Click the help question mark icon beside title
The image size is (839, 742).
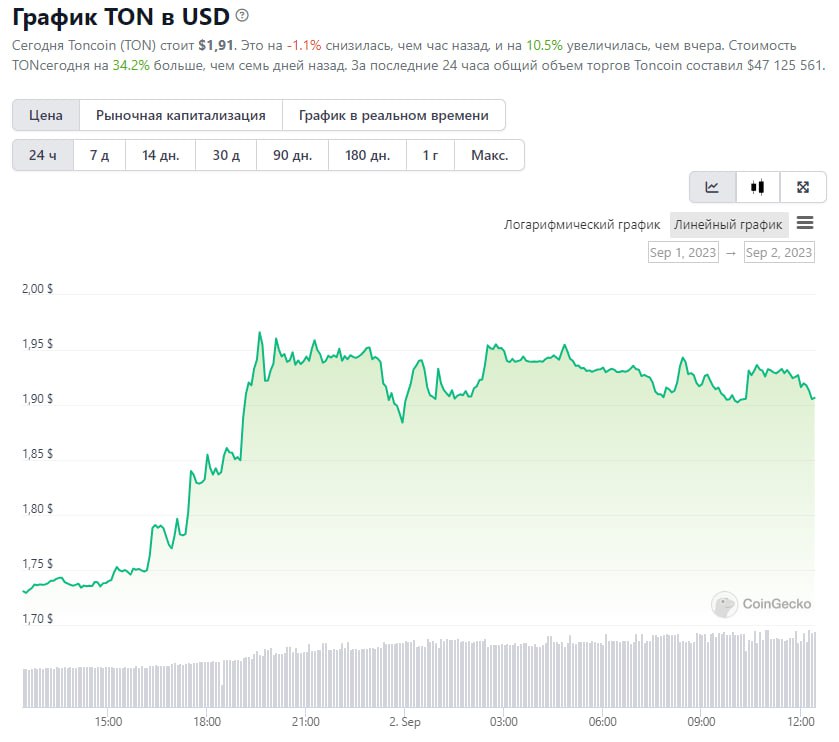pos(242,16)
